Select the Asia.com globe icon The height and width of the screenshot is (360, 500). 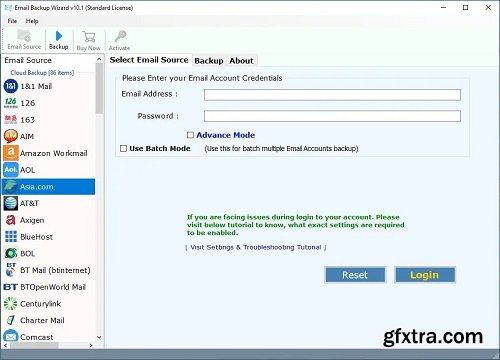(11, 187)
